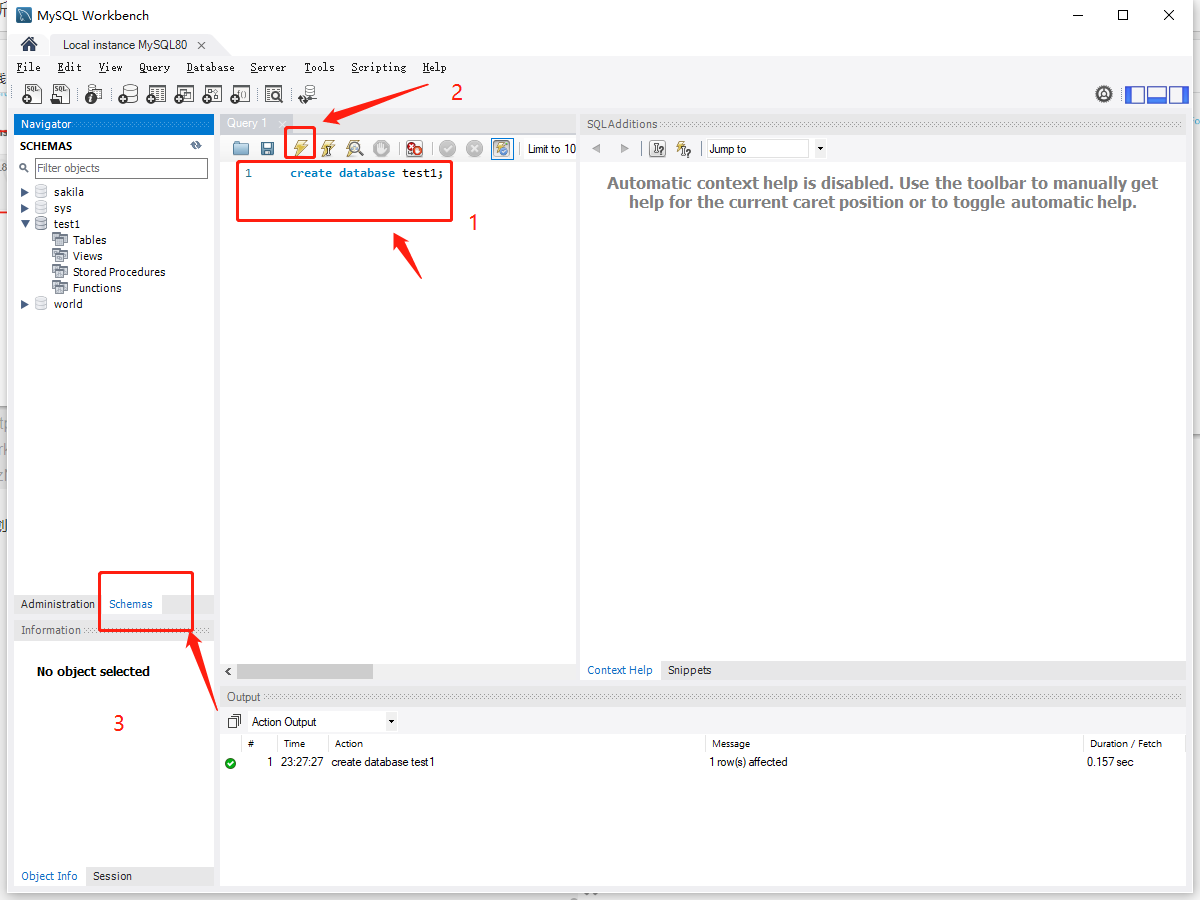Switch to the Administration tab
Viewport: 1200px width, 900px height.
click(x=58, y=604)
